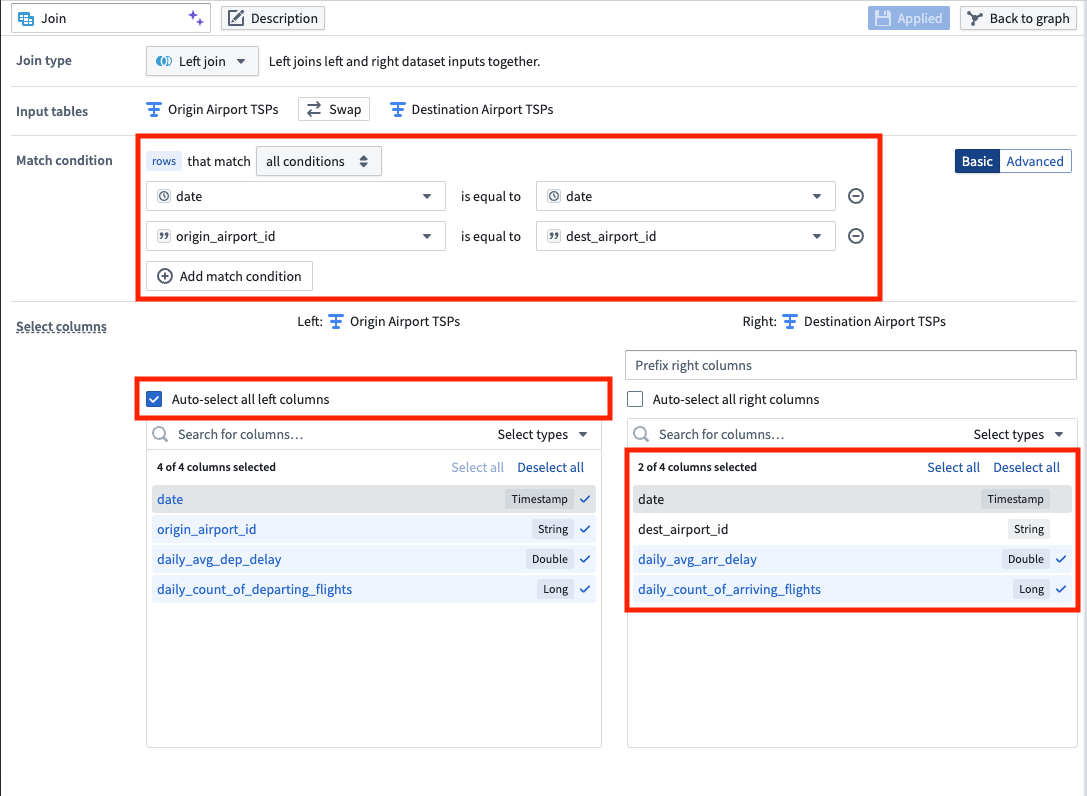Open the Left join type dropdown
The image size is (1087, 796).
(x=202, y=61)
